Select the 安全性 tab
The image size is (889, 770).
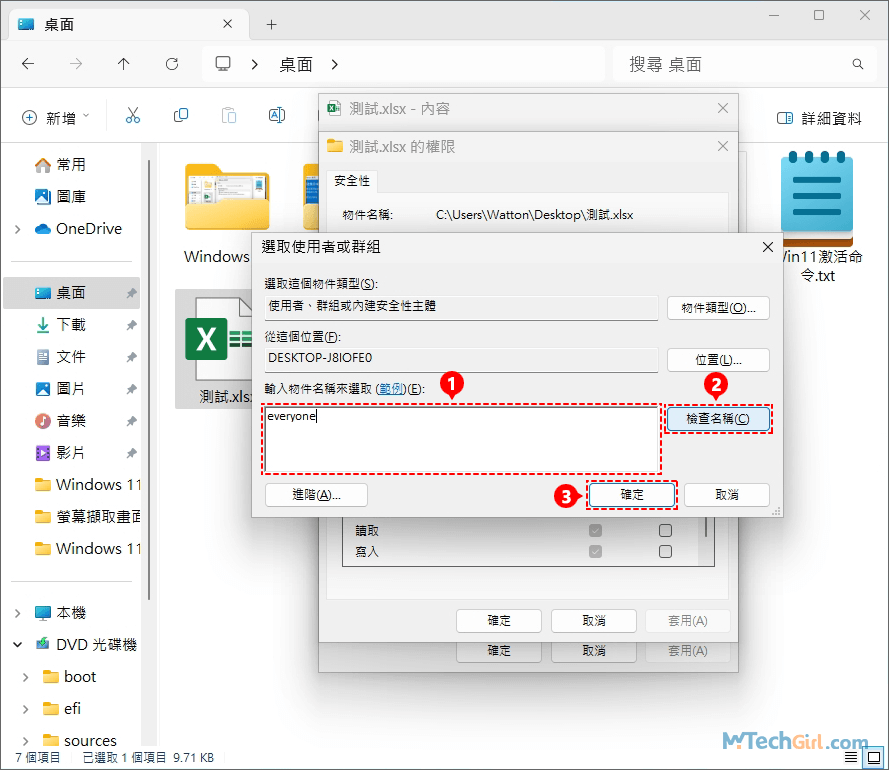pos(352,181)
